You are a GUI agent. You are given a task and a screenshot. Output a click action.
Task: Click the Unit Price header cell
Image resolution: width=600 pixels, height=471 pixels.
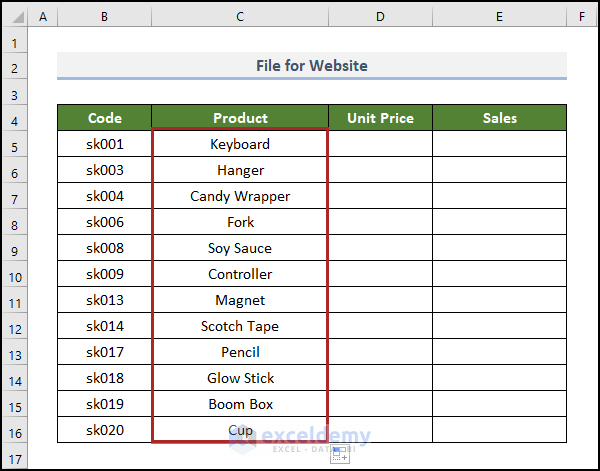380,118
